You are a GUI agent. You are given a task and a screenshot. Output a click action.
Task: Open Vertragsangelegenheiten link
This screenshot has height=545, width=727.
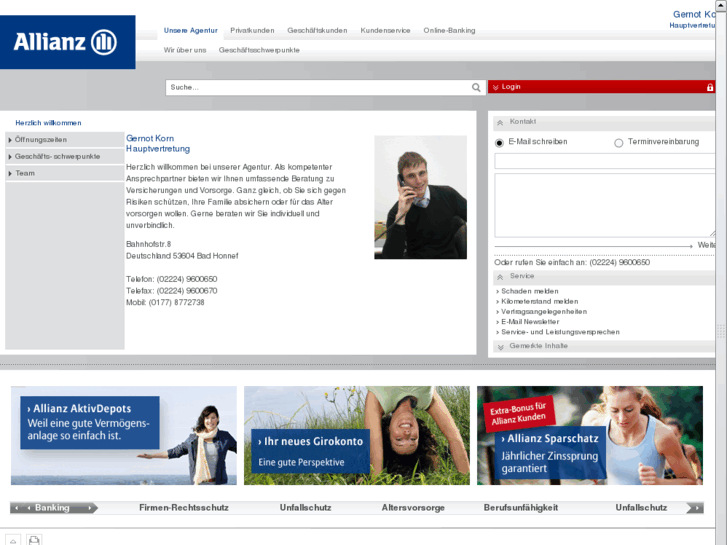544,312
